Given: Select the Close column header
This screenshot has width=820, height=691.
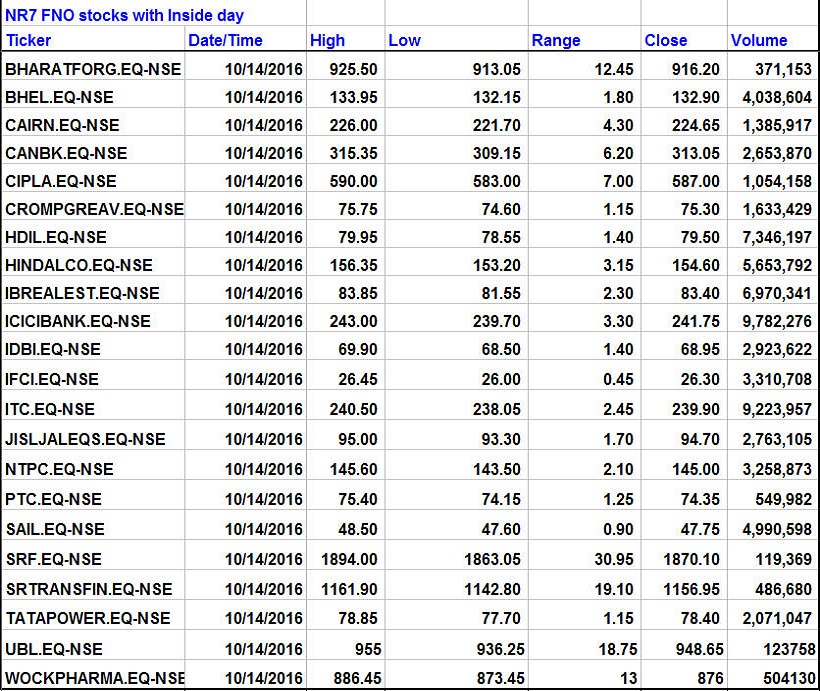Looking at the screenshot, I should coord(666,41).
